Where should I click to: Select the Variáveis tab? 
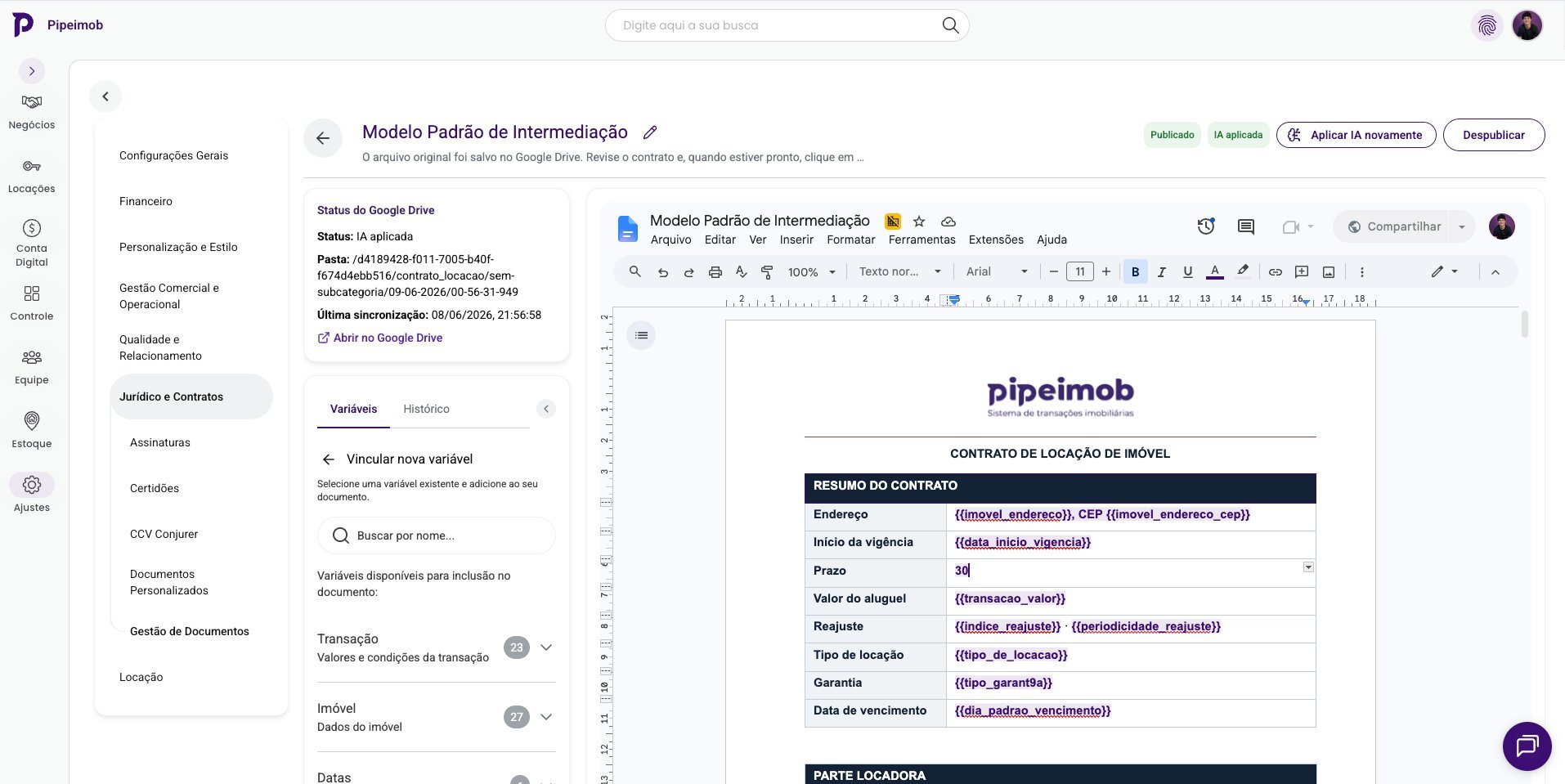tap(353, 409)
